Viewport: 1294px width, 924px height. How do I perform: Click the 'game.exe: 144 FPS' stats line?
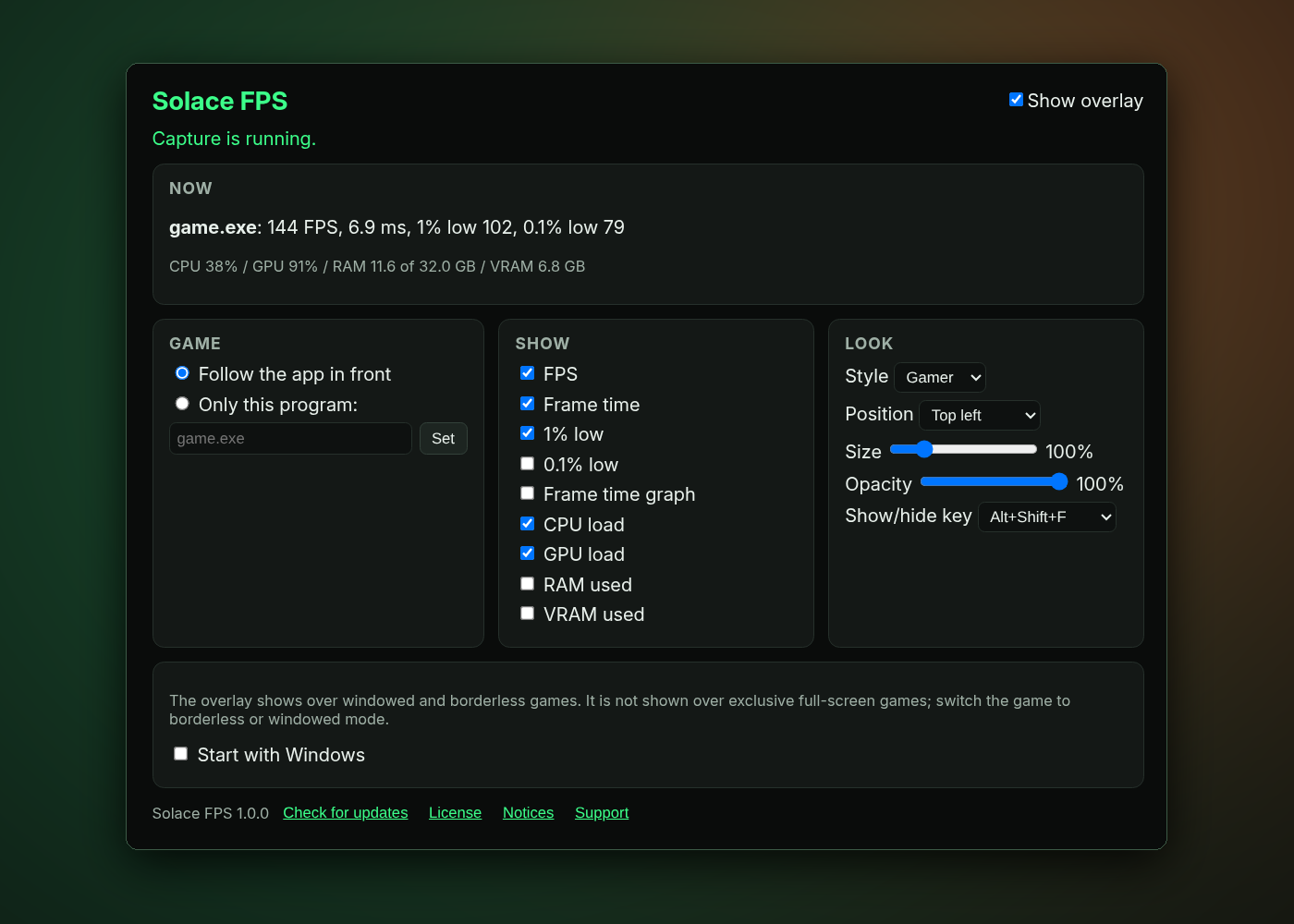[397, 227]
